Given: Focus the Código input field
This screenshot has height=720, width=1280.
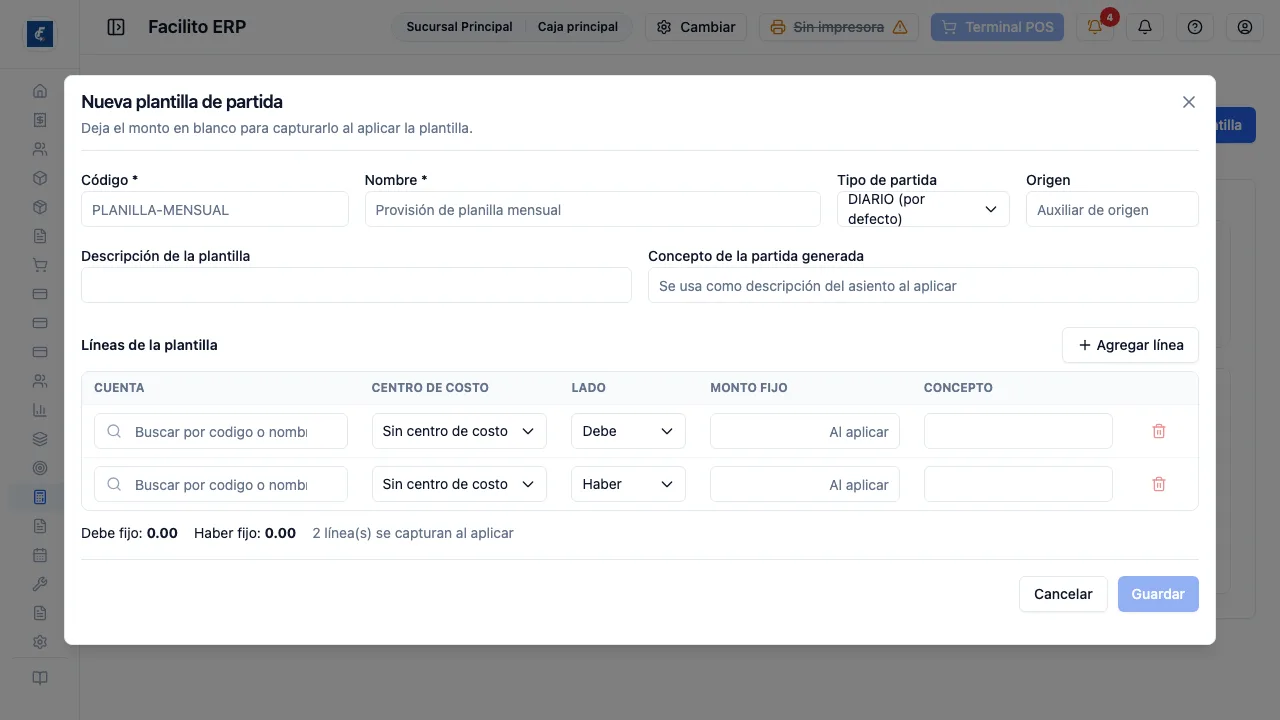Looking at the screenshot, I should click(215, 210).
